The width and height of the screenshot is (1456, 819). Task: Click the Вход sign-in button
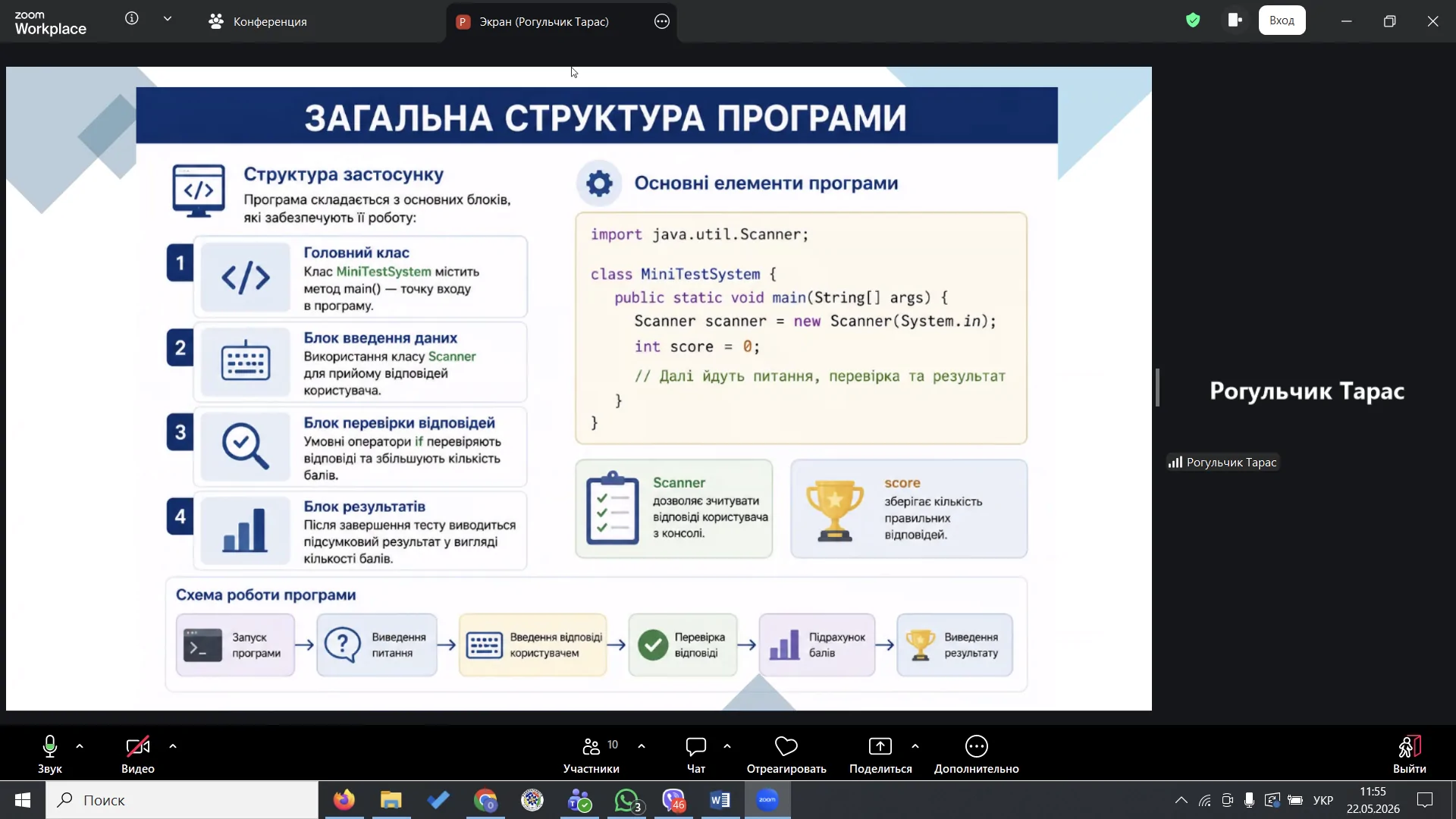coord(1282,20)
